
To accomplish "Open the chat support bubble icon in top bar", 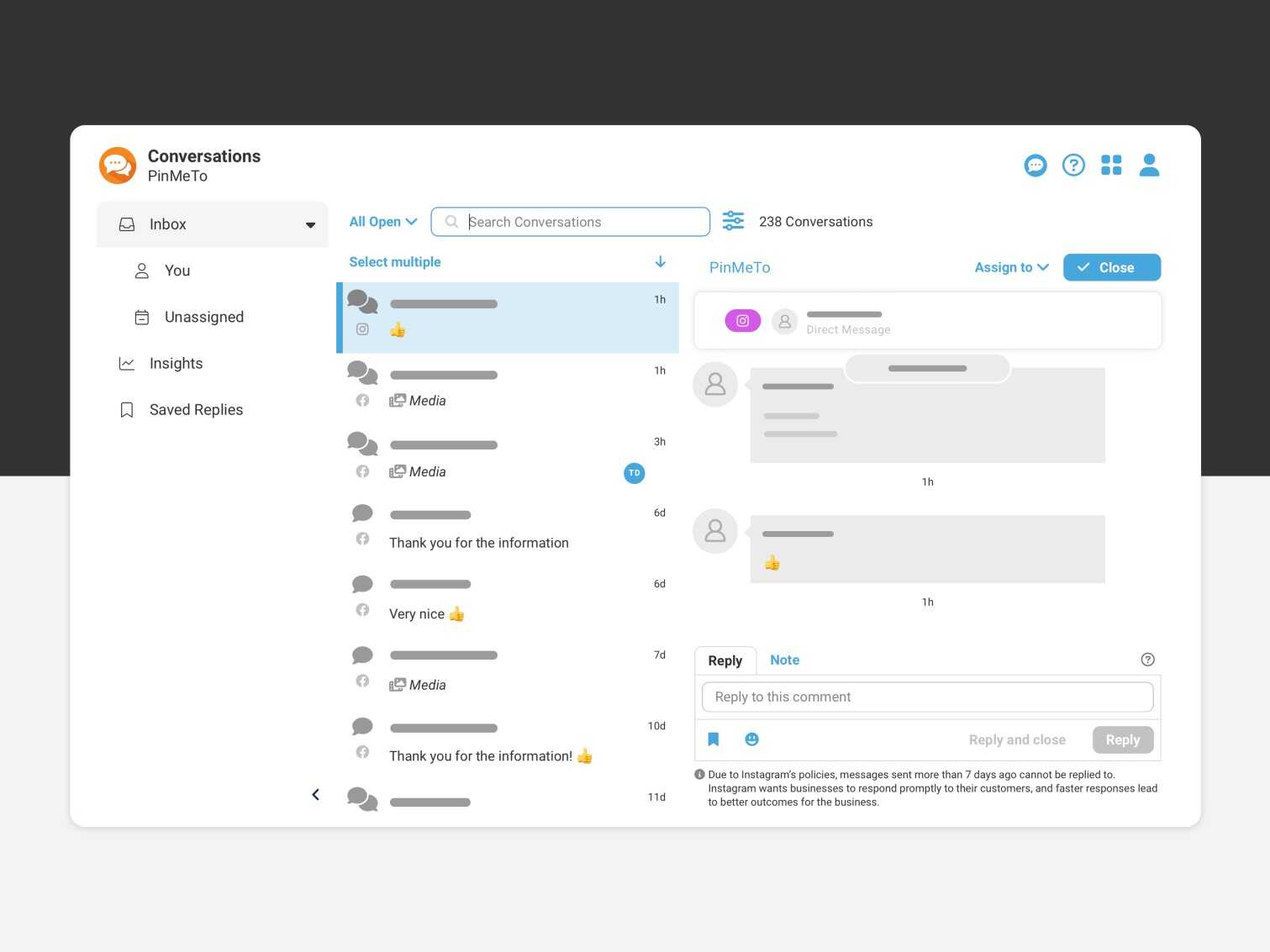I will (1035, 165).
